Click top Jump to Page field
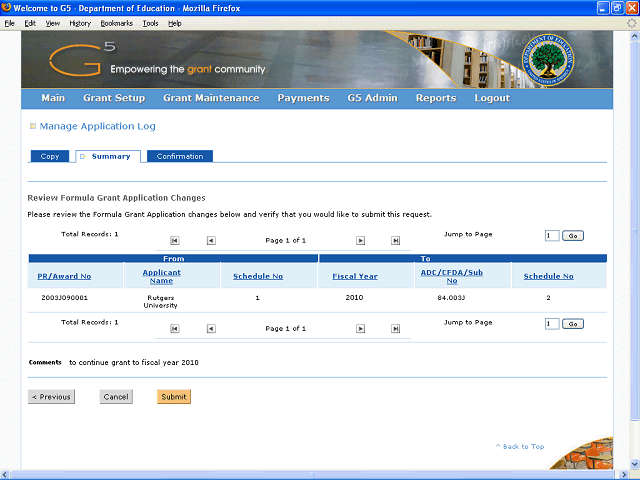The height and width of the screenshot is (480, 640). click(552, 236)
